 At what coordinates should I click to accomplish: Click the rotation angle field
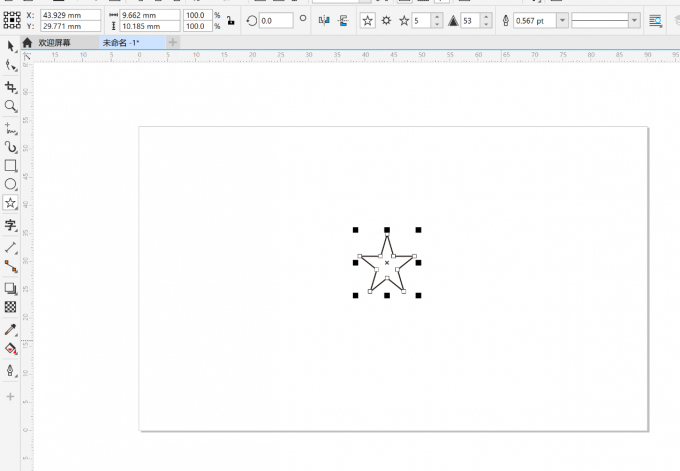tap(275, 20)
